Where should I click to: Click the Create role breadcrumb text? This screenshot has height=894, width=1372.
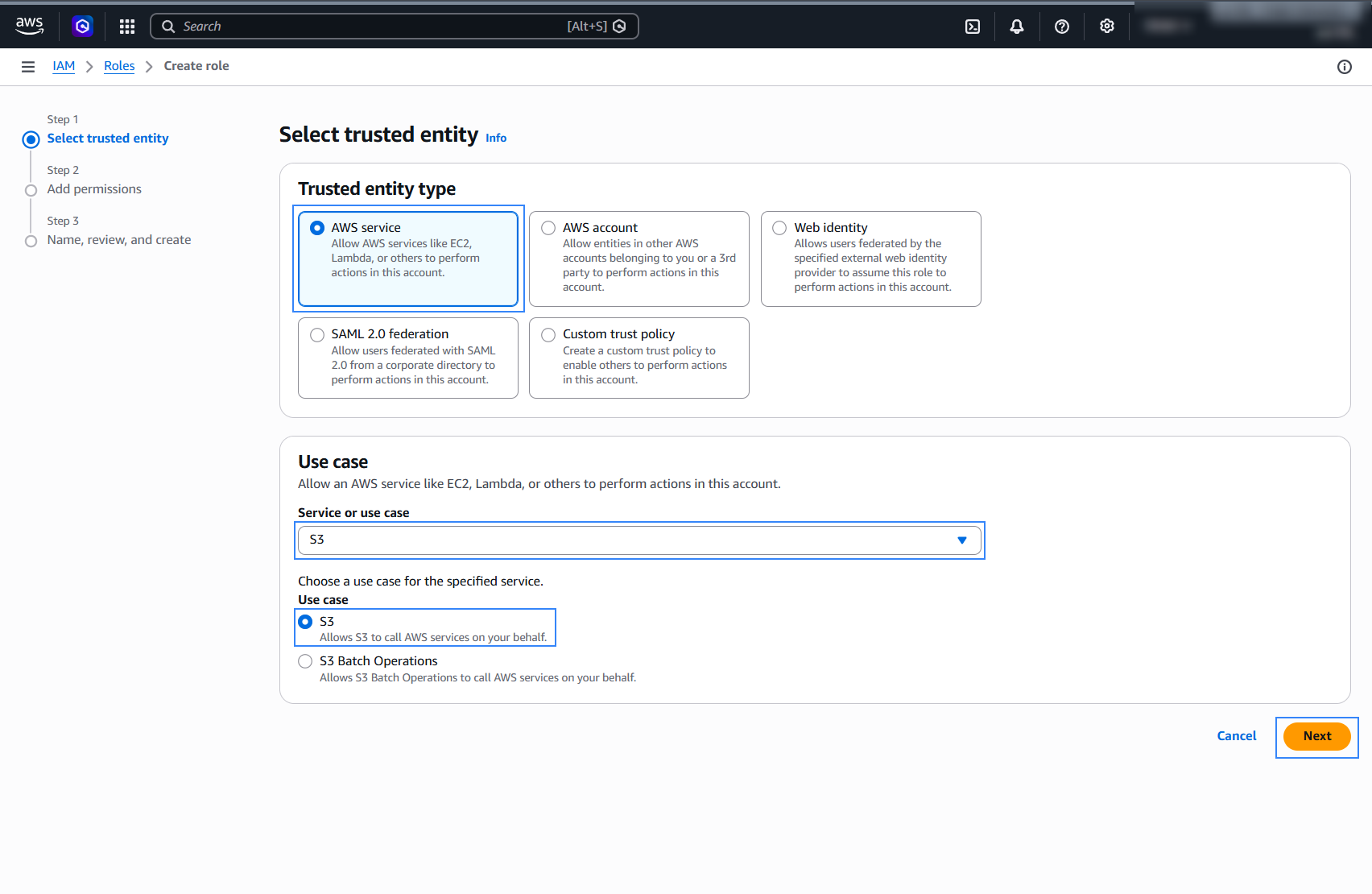(x=196, y=66)
